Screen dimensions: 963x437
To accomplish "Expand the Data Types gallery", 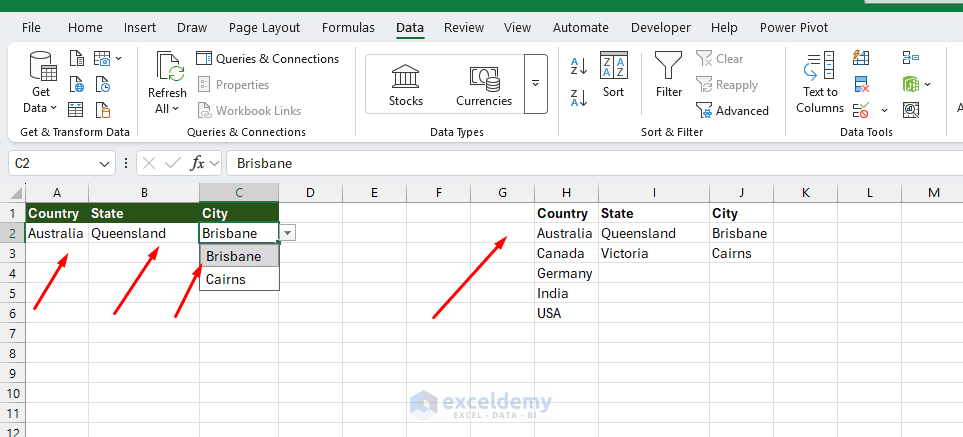I will (x=536, y=83).
